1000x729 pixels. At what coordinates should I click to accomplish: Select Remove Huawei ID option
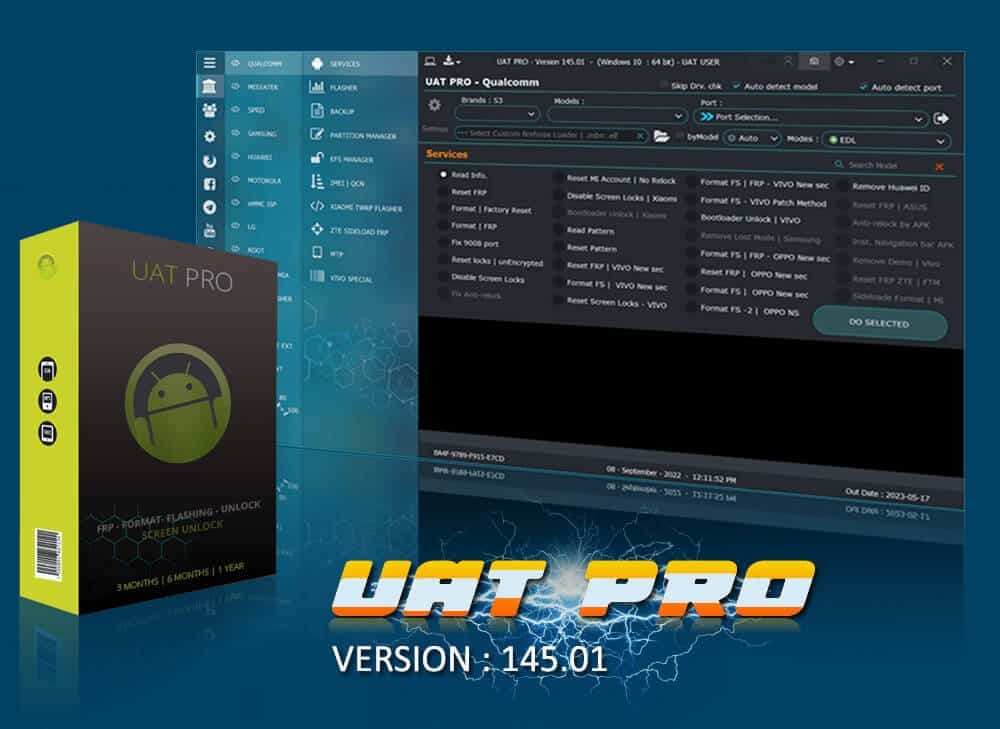click(x=885, y=188)
